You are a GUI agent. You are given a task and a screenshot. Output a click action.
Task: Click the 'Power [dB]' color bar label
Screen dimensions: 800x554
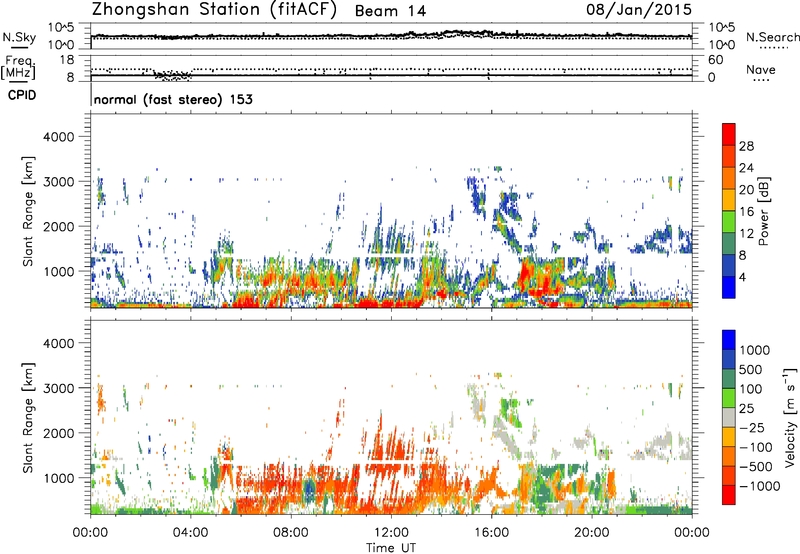point(764,211)
